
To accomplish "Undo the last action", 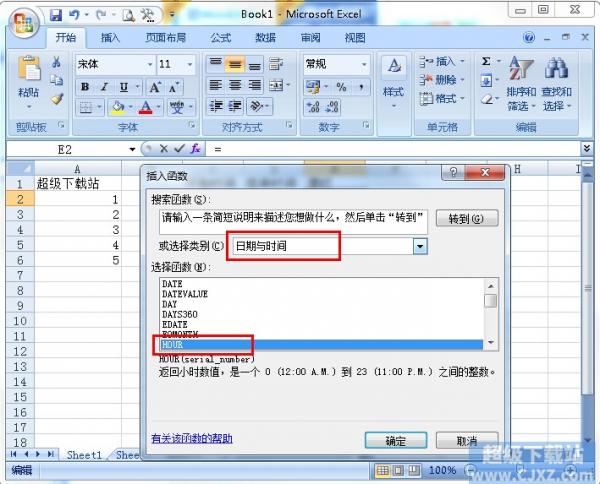I will coord(74,15).
